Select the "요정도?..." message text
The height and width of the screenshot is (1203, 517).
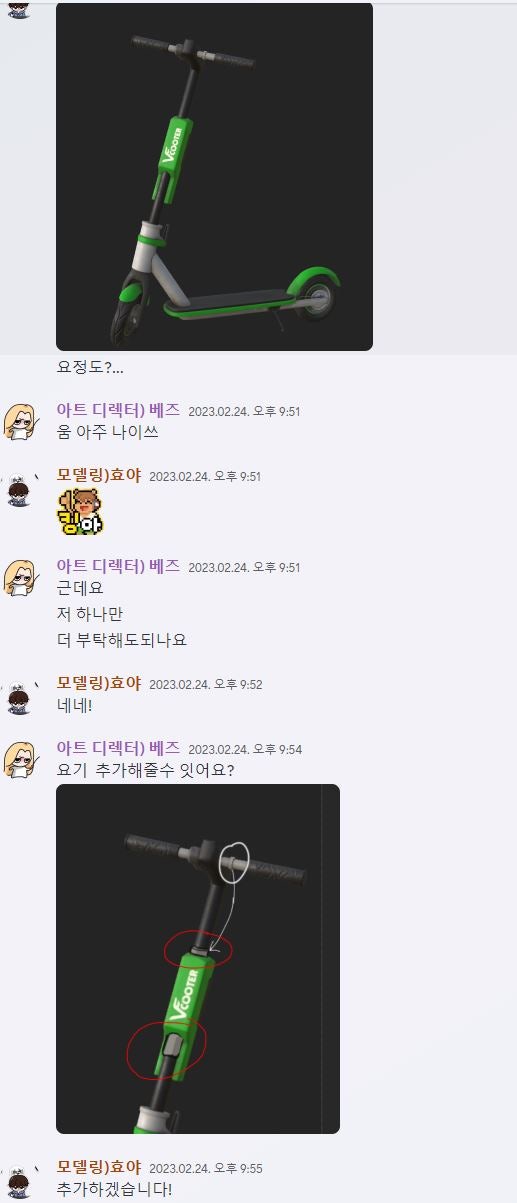[x=90, y=367]
